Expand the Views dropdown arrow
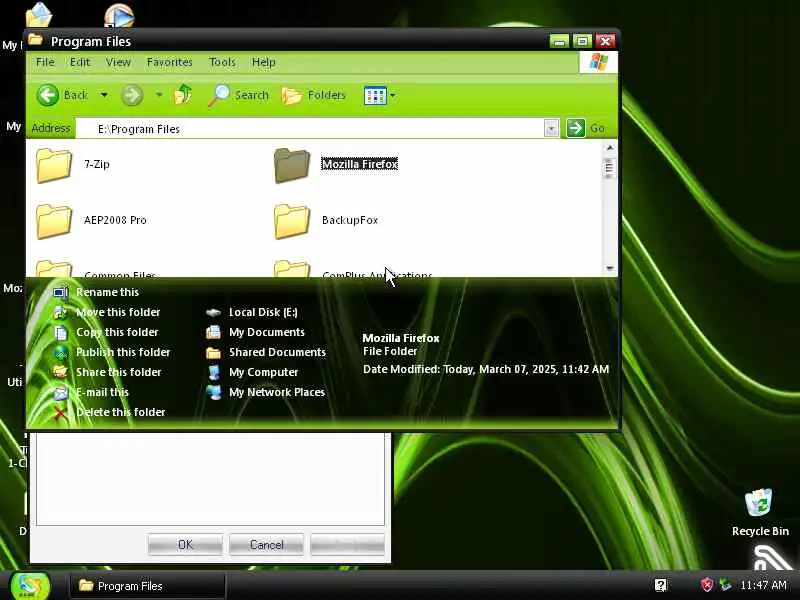 point(392,95)
